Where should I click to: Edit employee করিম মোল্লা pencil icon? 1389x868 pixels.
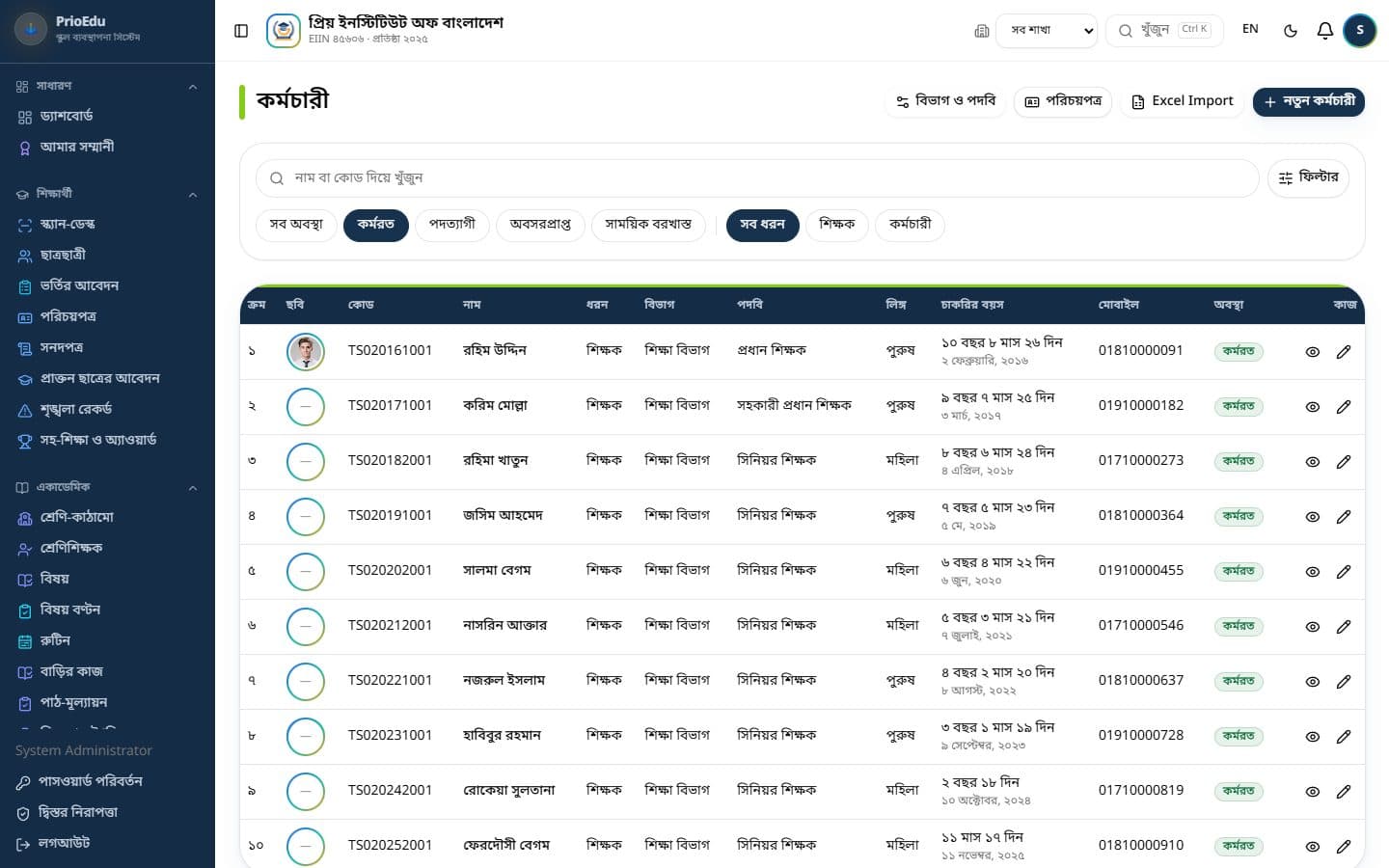pos(1344,407)
